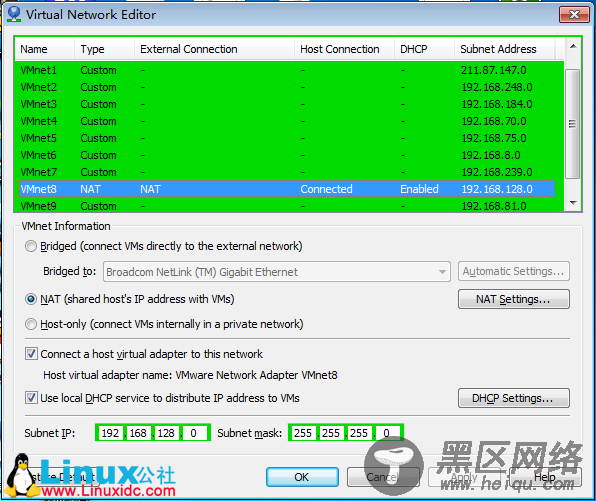596x501 pixels.
Task: Click Subnet IP third octet field 128
Action: 166,433
